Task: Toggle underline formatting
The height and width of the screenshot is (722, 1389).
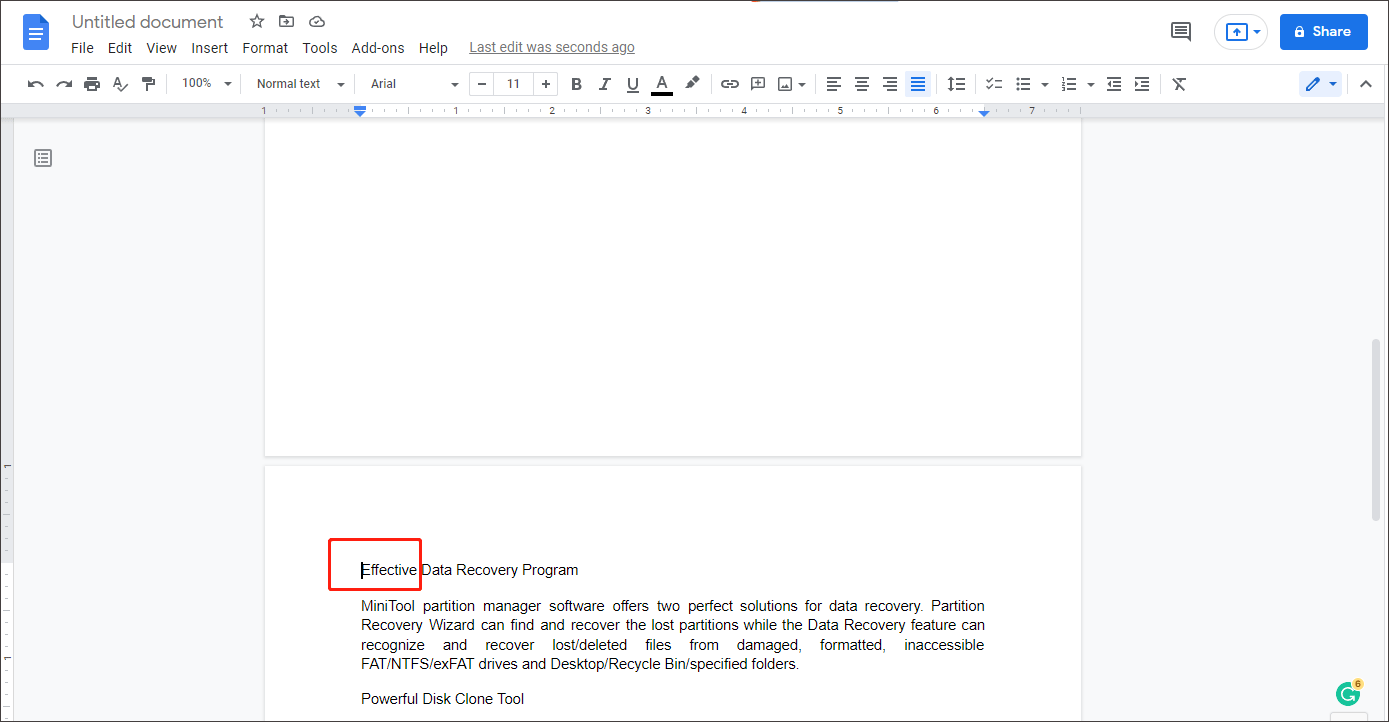Action: [x=632, y=84]
